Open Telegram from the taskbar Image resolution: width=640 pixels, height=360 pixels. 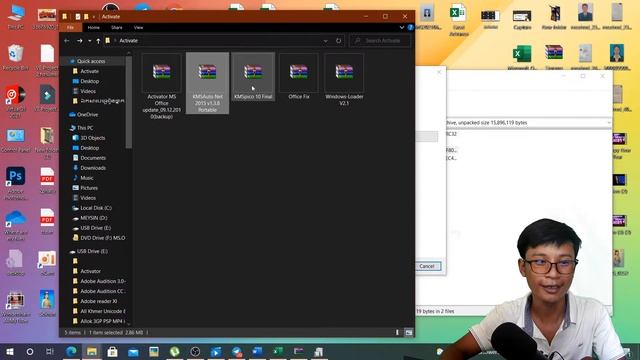tap(237, 351)
